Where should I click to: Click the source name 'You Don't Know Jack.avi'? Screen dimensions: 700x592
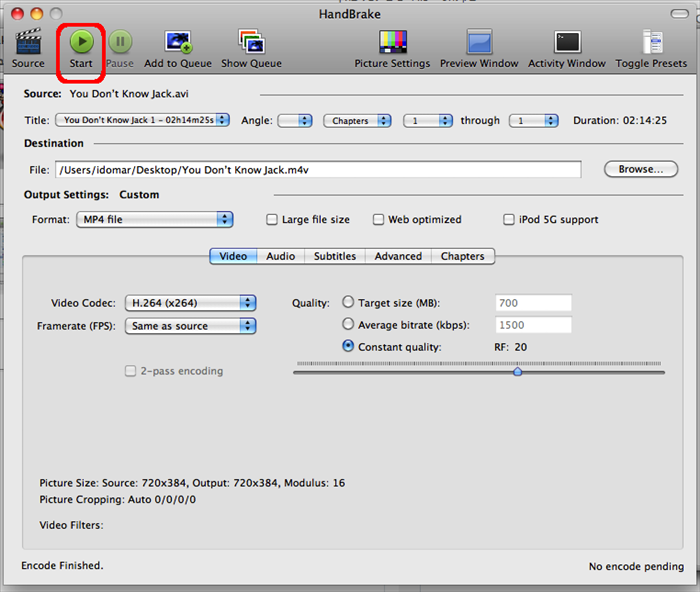tap(129, 94)
